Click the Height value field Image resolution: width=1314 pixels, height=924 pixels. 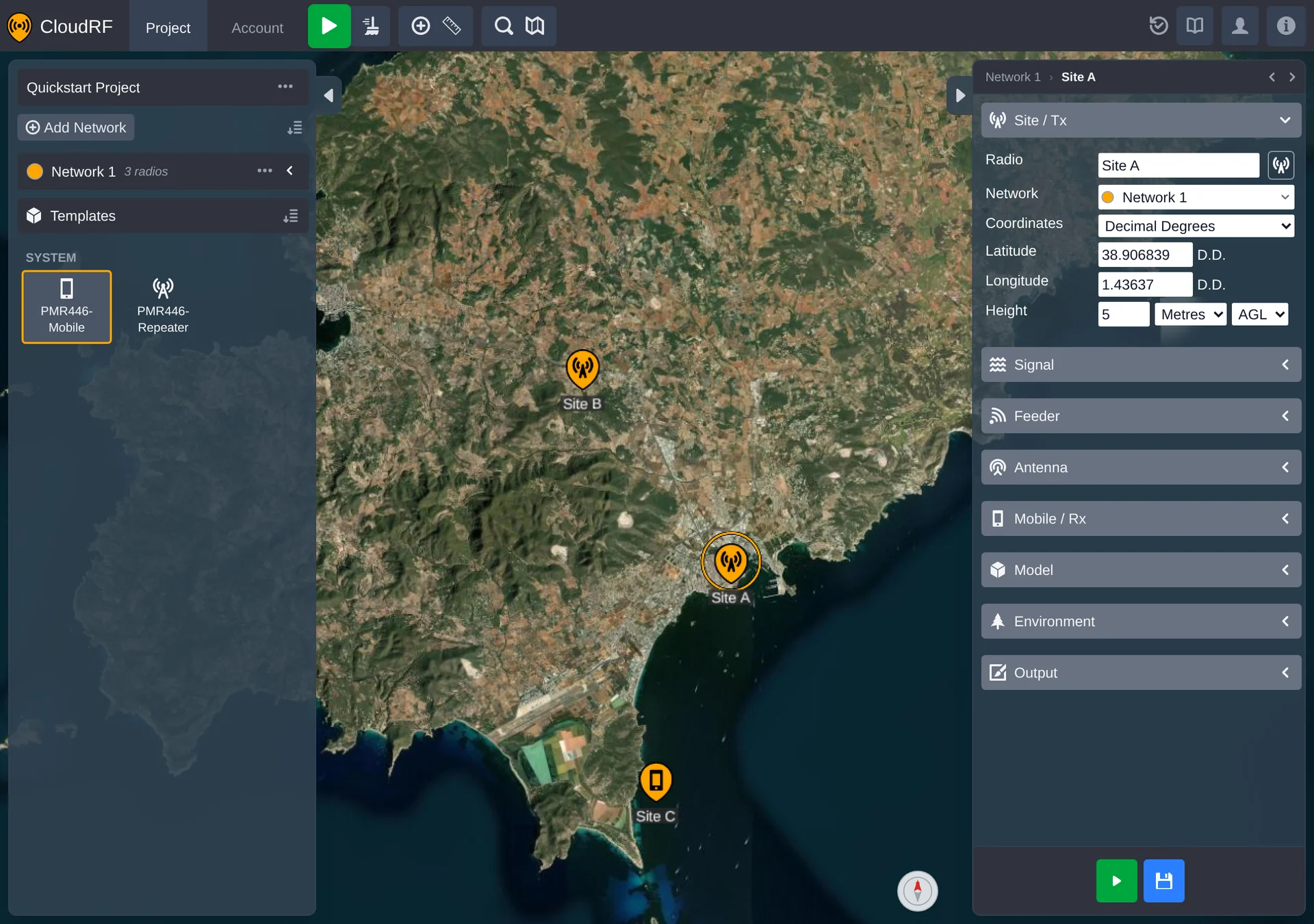click(x=1123, y=314)
